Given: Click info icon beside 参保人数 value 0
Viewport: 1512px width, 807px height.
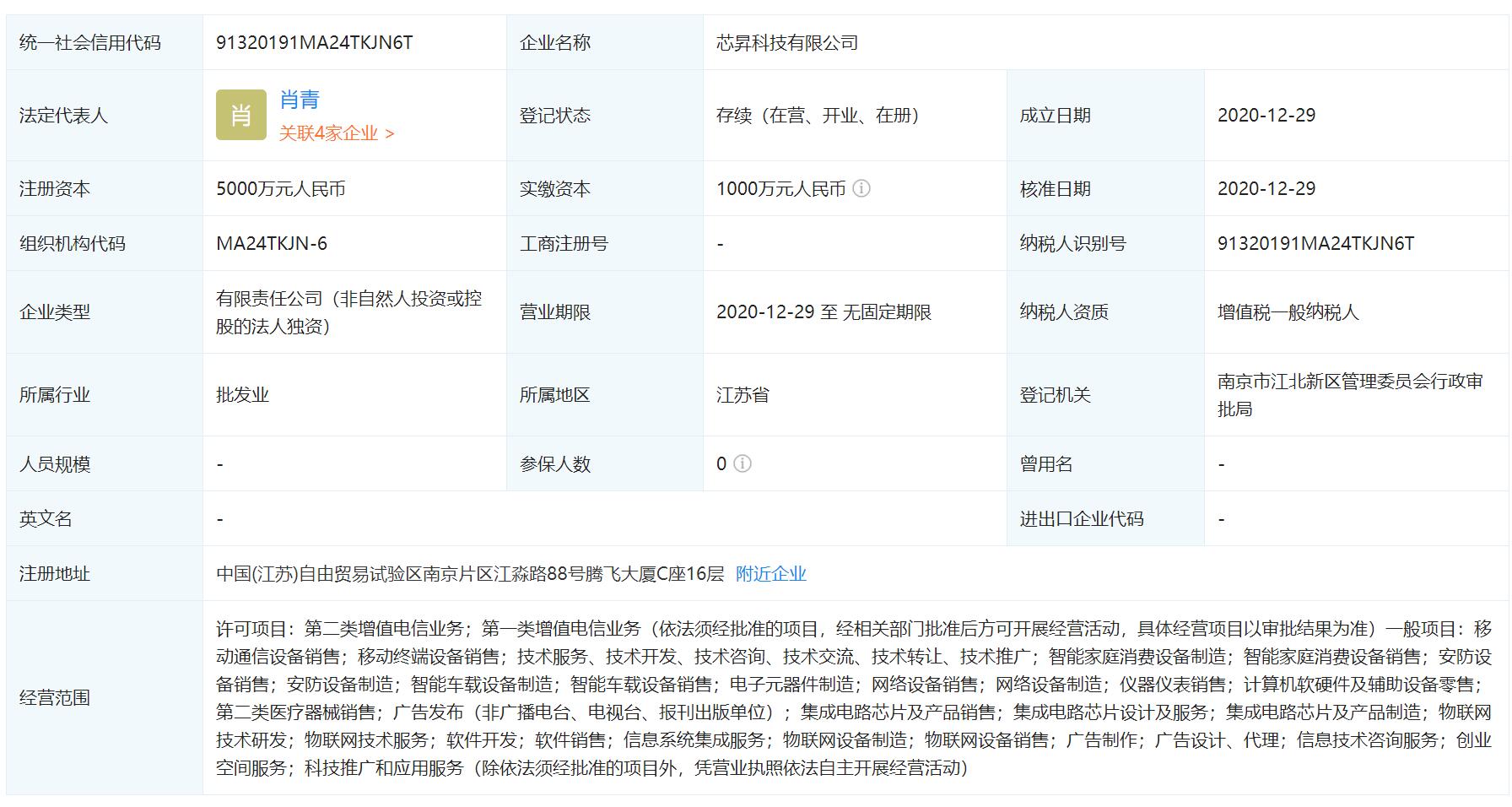Looking at the screenshot, I should (742, 463).
